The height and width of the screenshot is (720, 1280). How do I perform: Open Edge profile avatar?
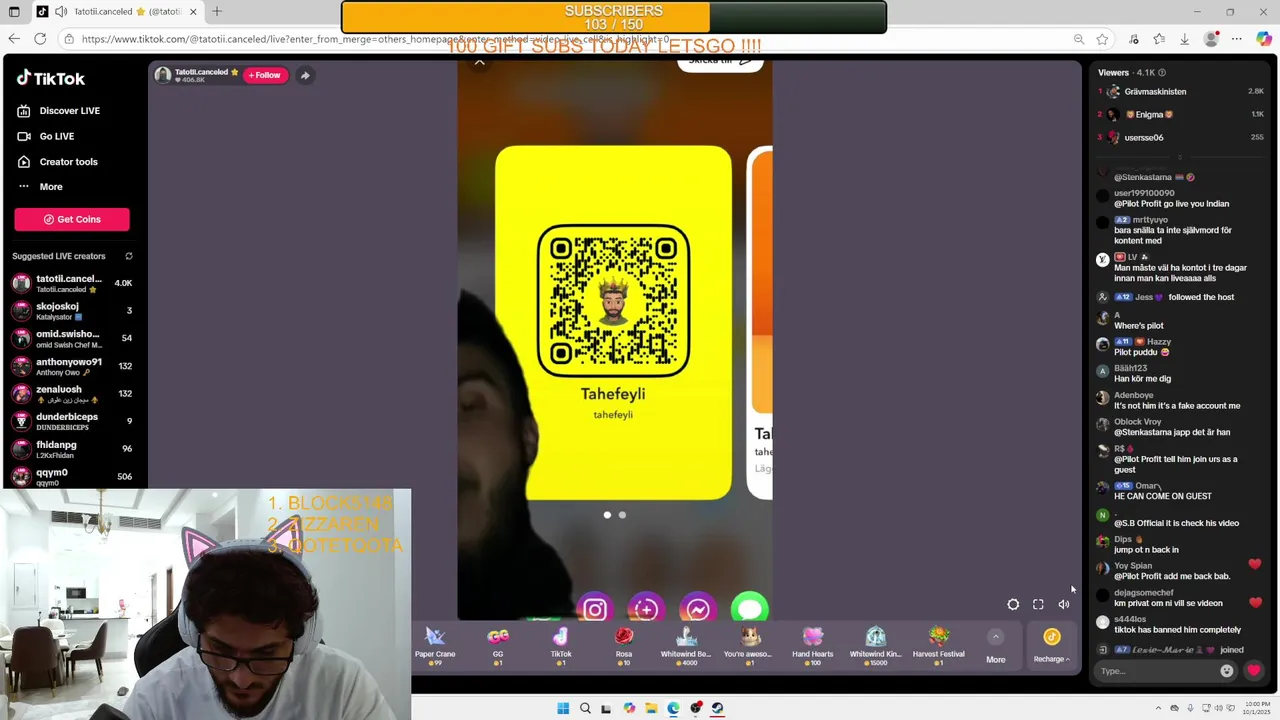click(x=1211, y=39)
